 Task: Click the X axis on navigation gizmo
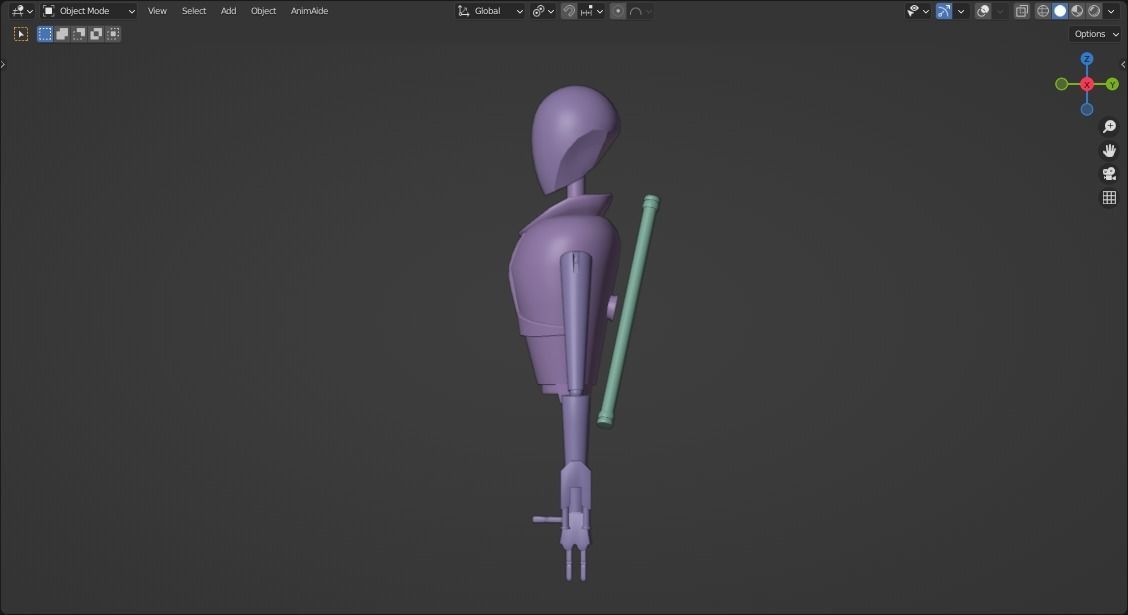[1087, 84]
